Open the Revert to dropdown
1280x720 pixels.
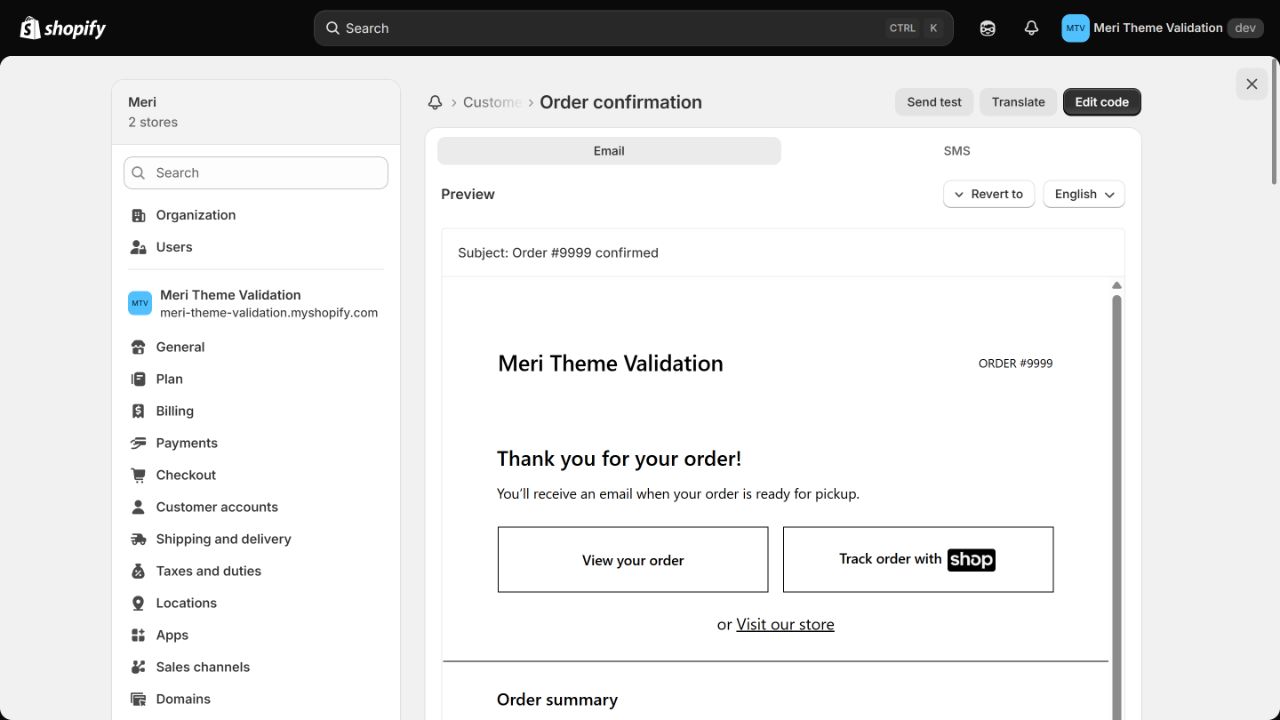coord(989,194)
